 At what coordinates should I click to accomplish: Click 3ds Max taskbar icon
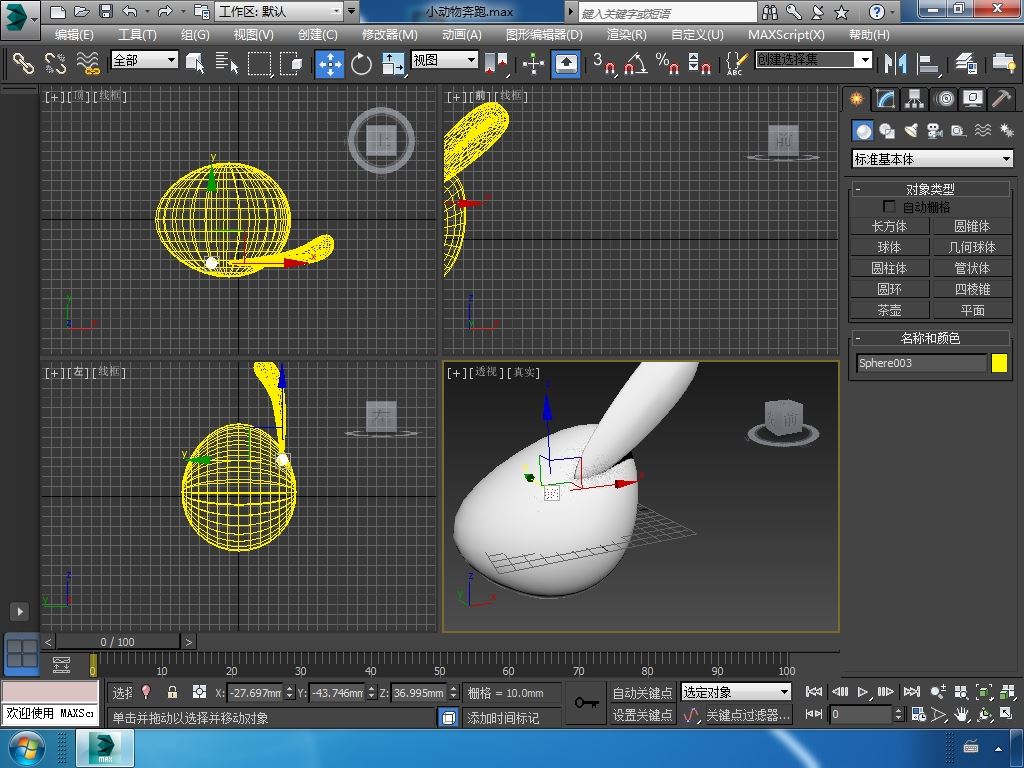point(104,748)
